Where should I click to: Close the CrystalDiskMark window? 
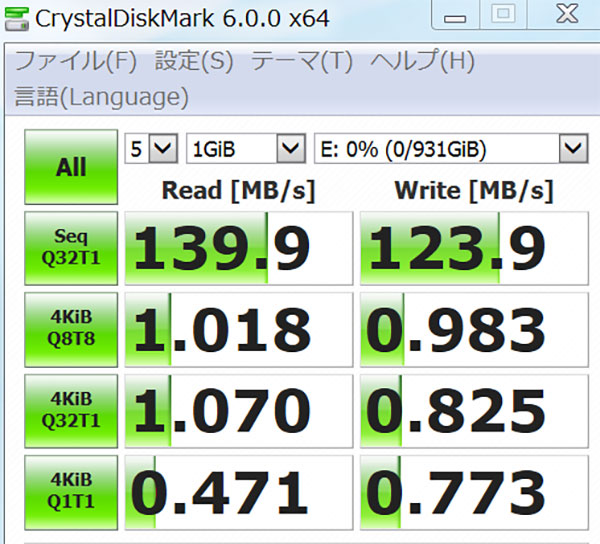pos(566,15)
